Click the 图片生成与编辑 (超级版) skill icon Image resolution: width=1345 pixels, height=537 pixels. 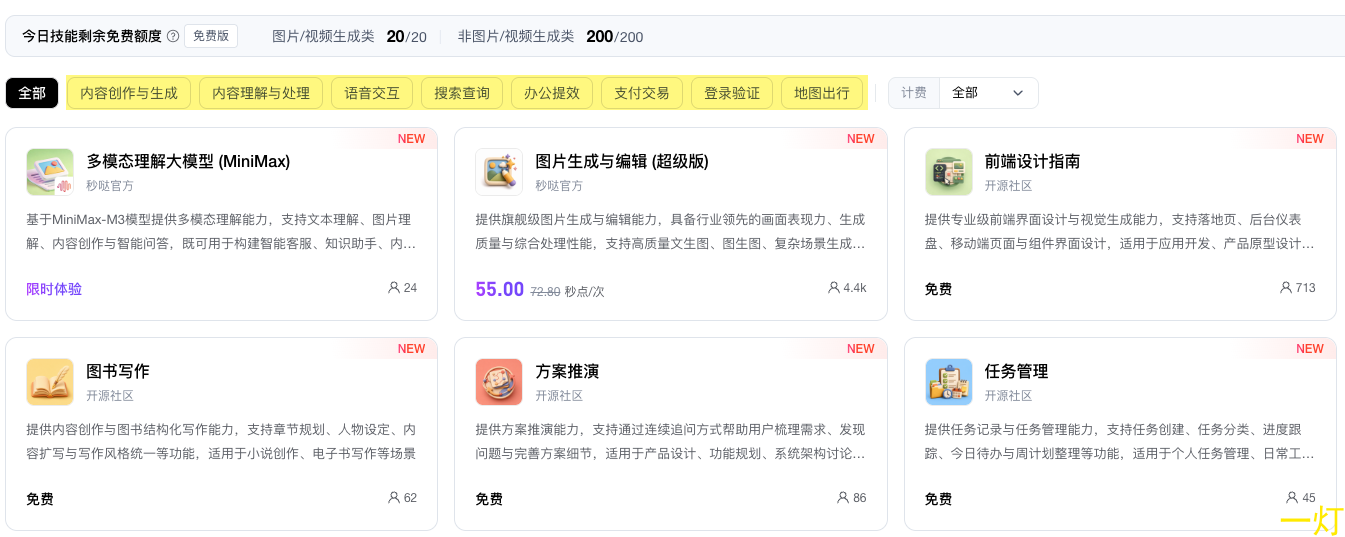pyautogui.click(x=499, y=172)
